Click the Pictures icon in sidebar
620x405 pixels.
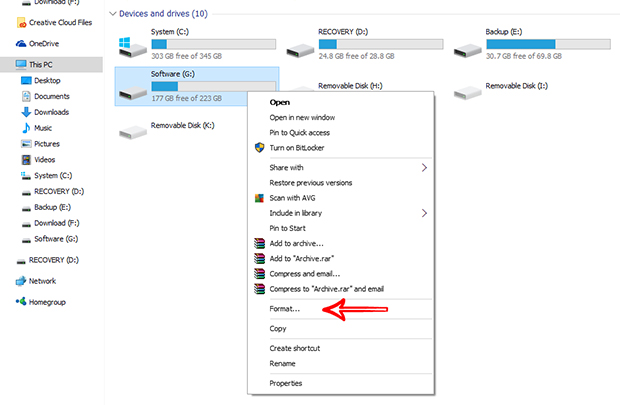click(26, 144)
